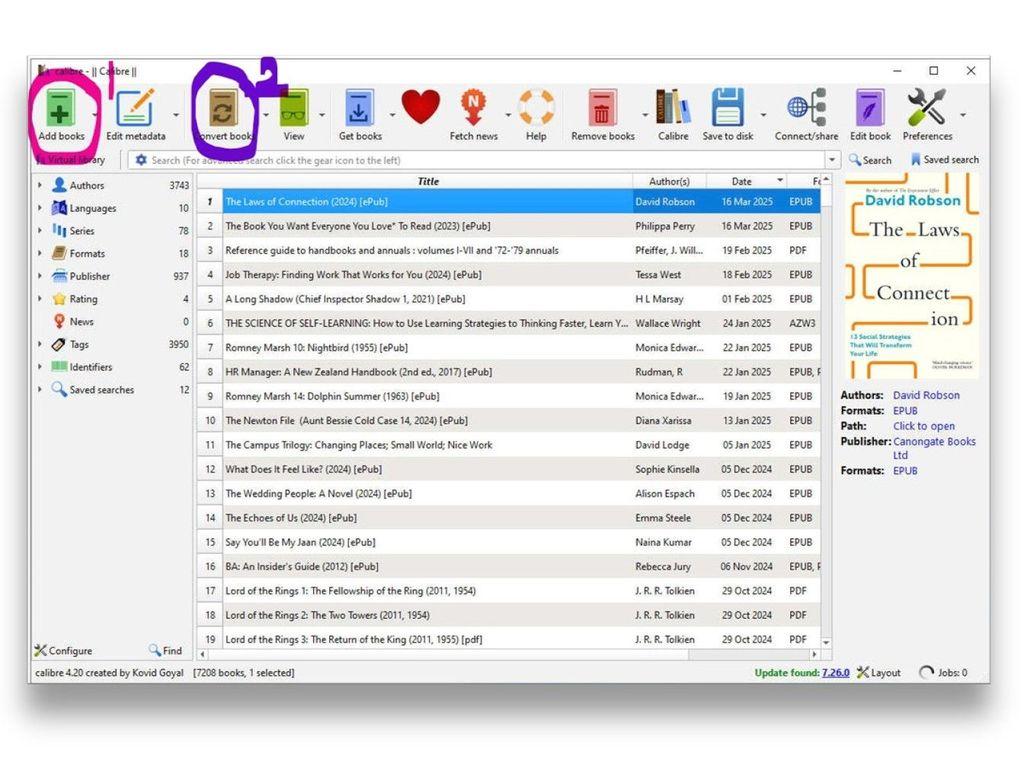Sort by the Author(s) column header

669,181
